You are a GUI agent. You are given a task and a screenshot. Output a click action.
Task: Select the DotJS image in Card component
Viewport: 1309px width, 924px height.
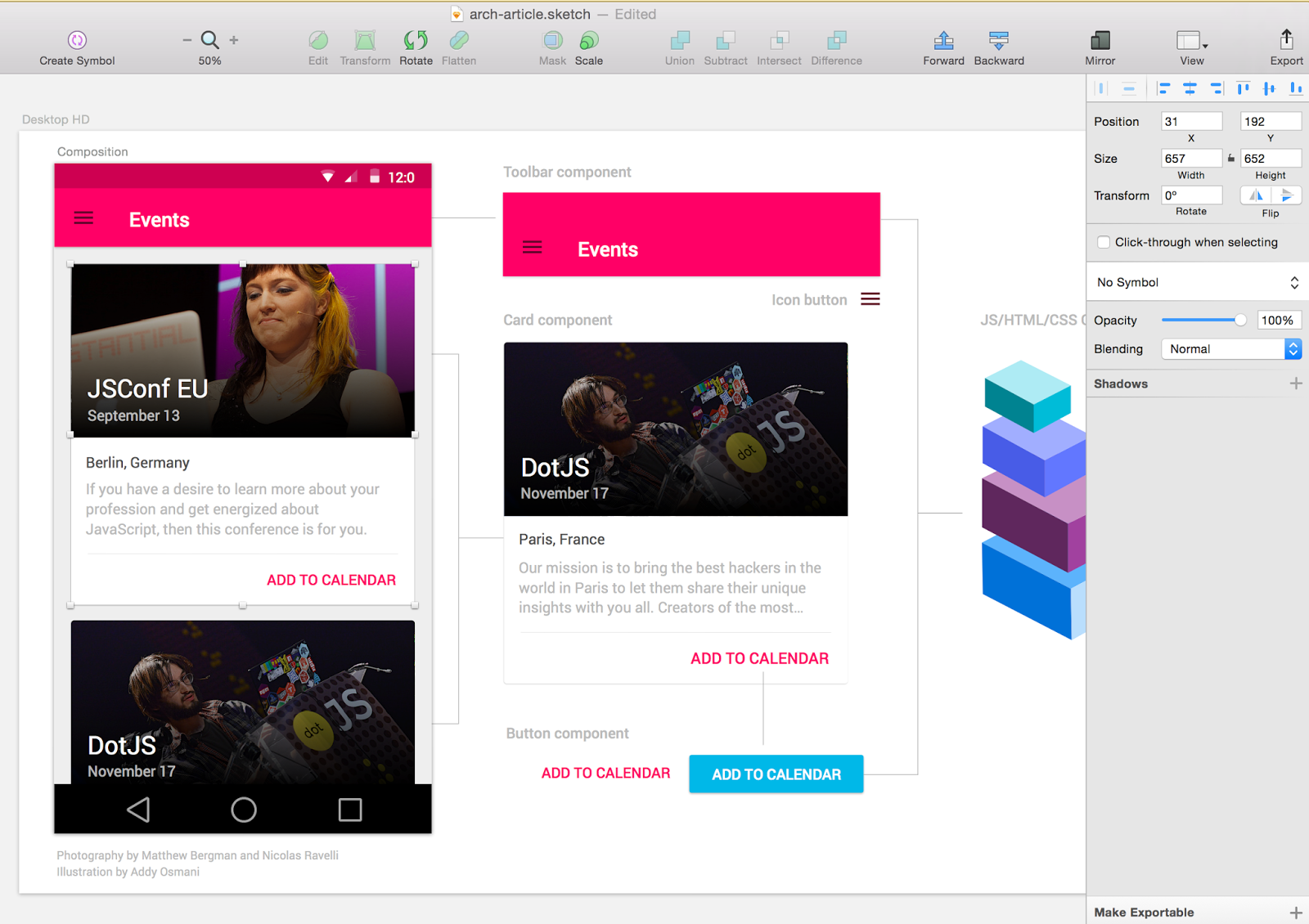[676, 429]
